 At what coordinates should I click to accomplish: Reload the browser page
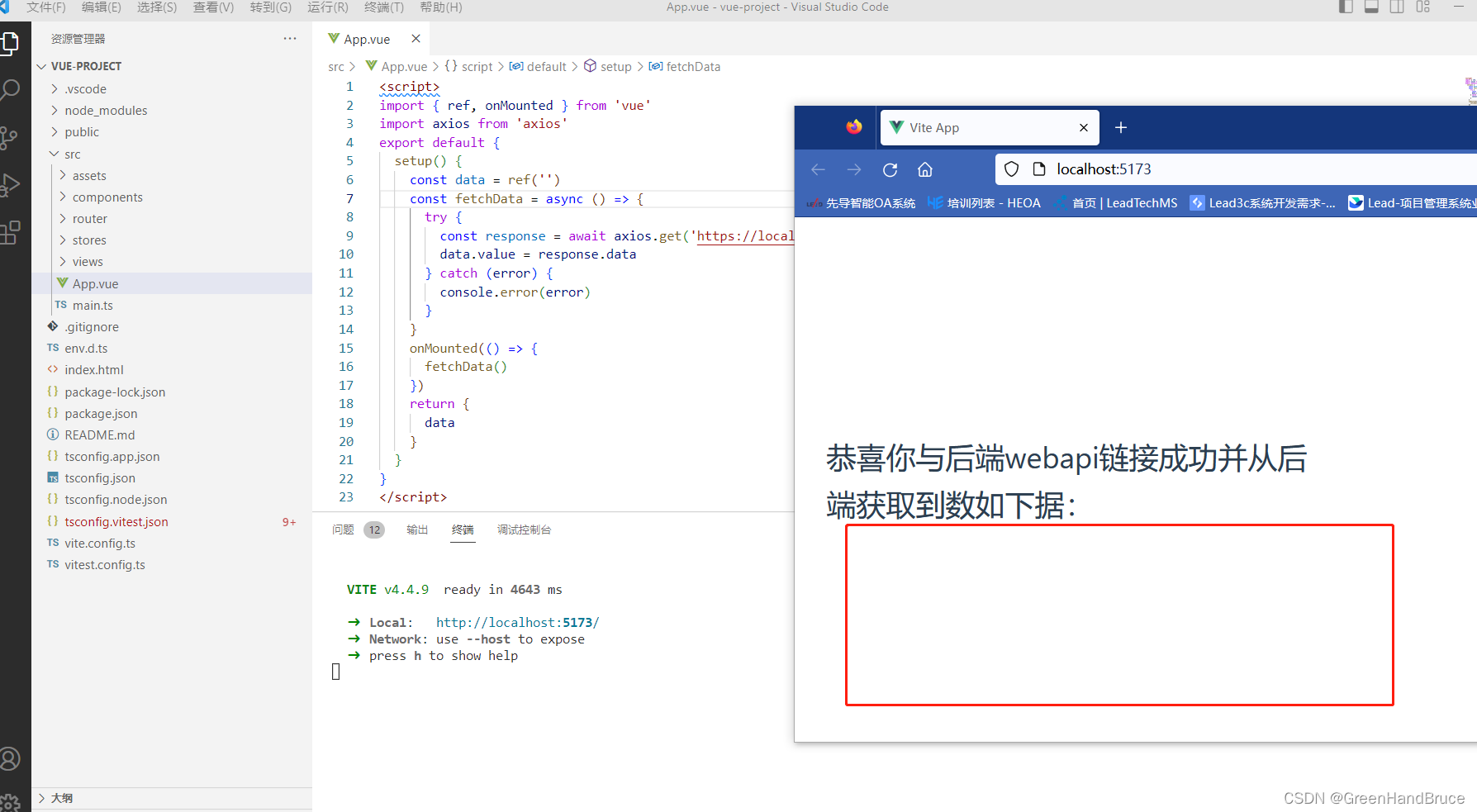tap(890, 169)
